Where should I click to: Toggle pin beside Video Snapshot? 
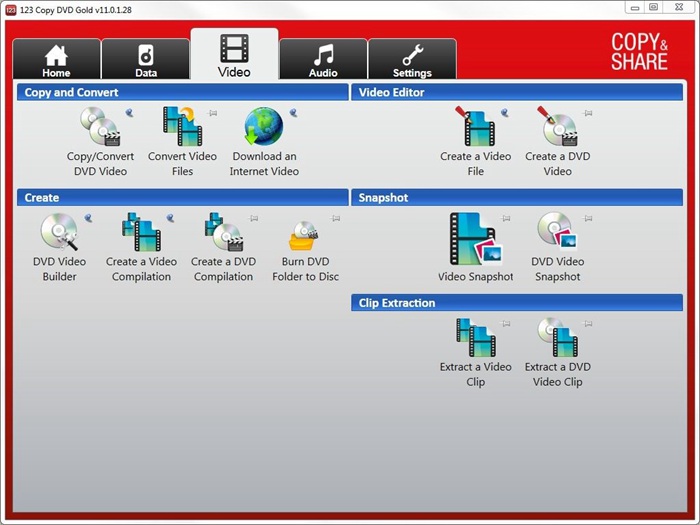pos(506,218)
